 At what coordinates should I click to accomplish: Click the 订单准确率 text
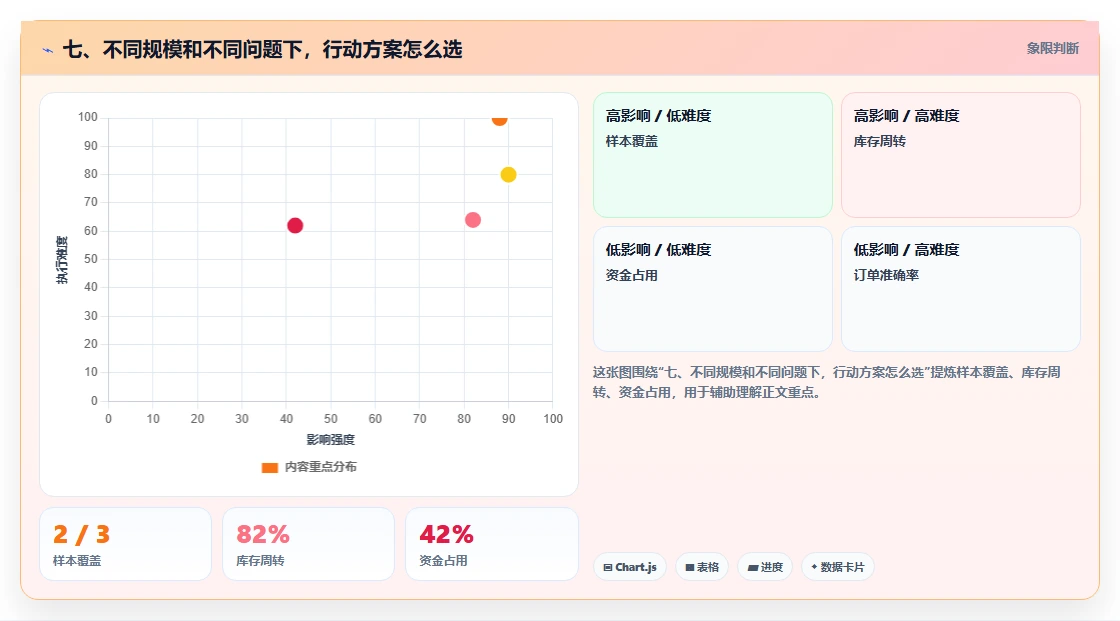click(x=886, y=275)
